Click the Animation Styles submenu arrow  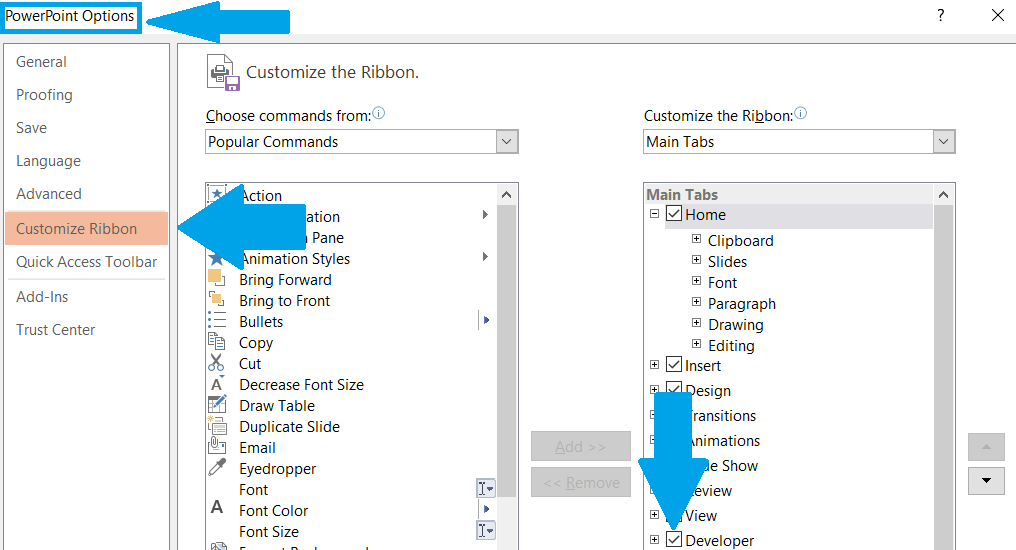coord(485,257)
